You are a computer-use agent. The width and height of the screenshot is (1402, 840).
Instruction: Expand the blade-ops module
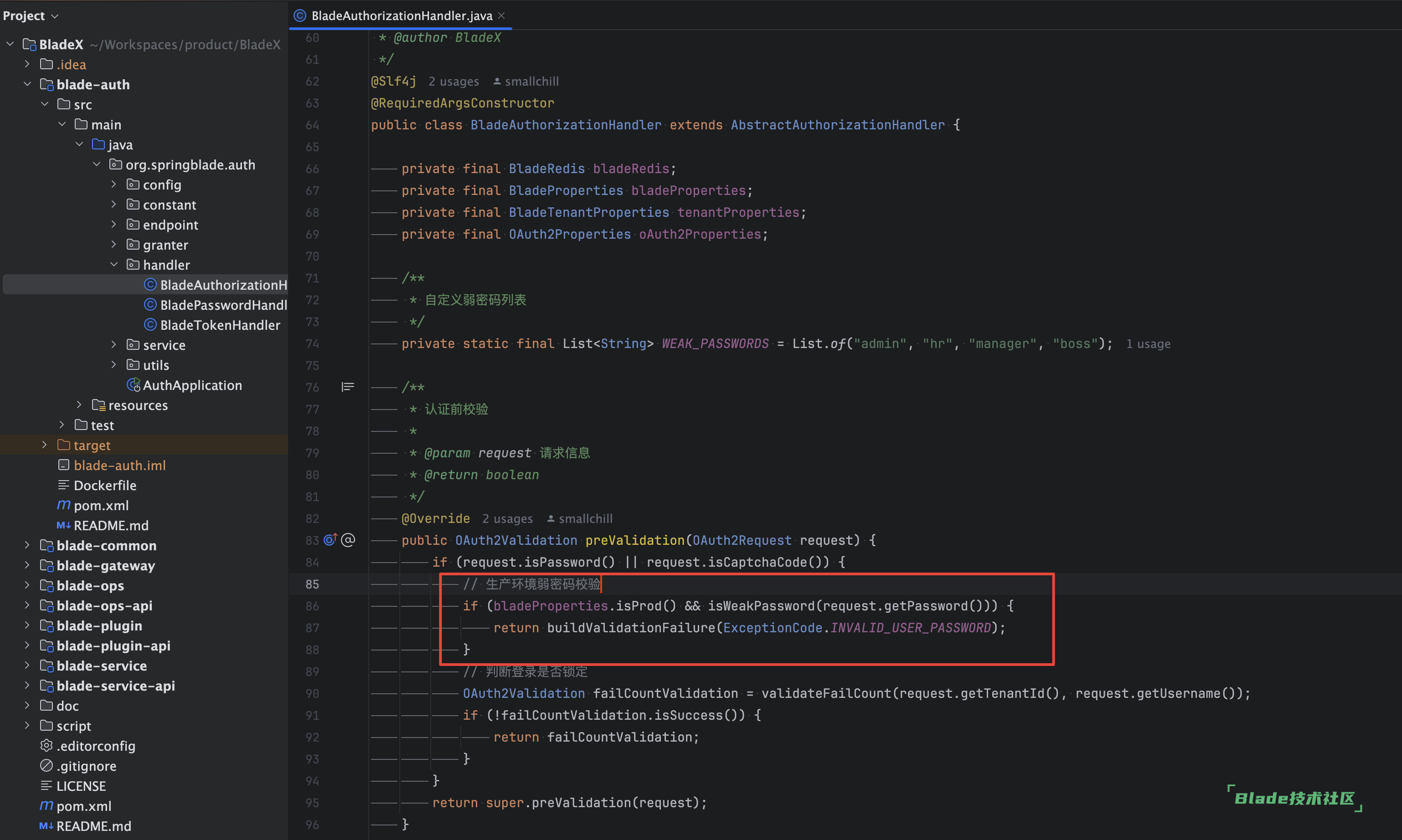27,585
